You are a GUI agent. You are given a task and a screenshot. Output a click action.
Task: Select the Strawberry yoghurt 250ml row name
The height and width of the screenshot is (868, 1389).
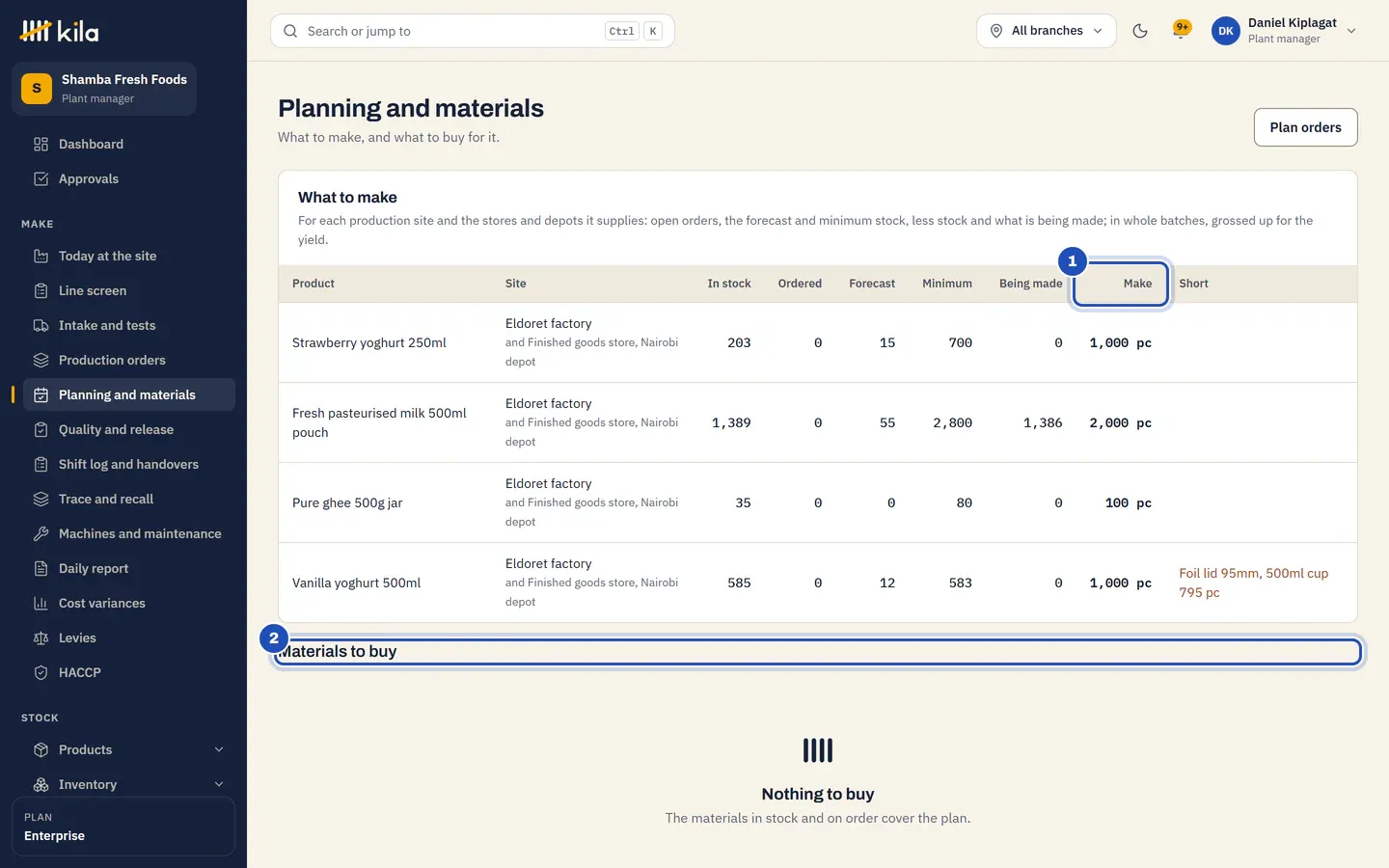pos(369,342)
